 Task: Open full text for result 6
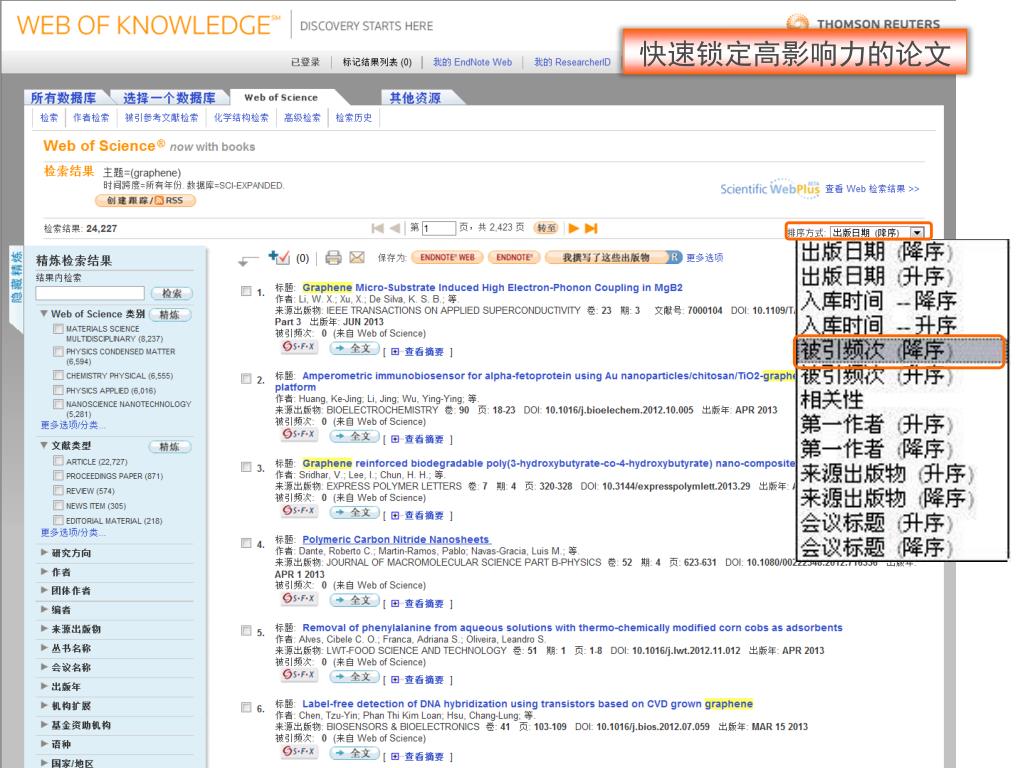pos(354,753)
